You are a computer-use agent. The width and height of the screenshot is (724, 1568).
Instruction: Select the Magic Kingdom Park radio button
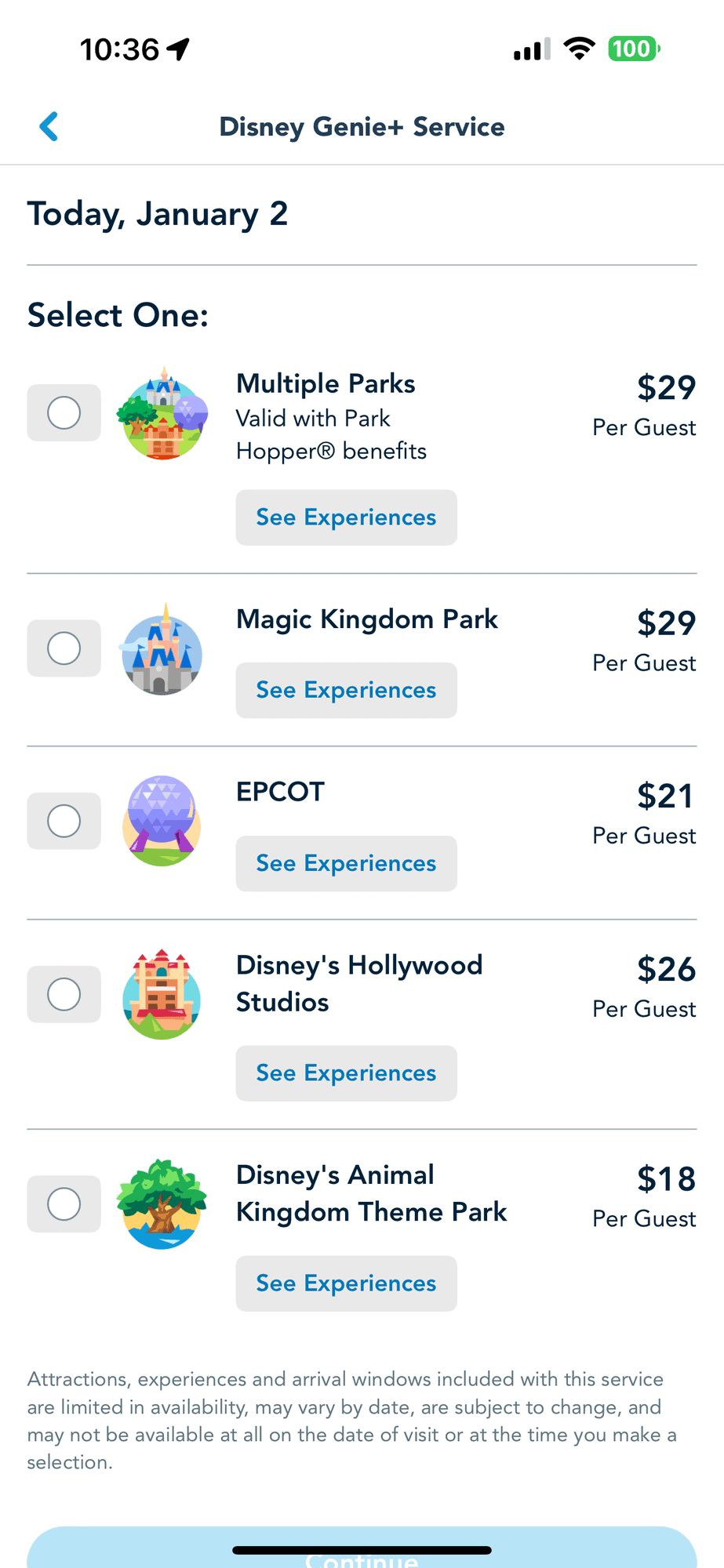pos(64,648)
